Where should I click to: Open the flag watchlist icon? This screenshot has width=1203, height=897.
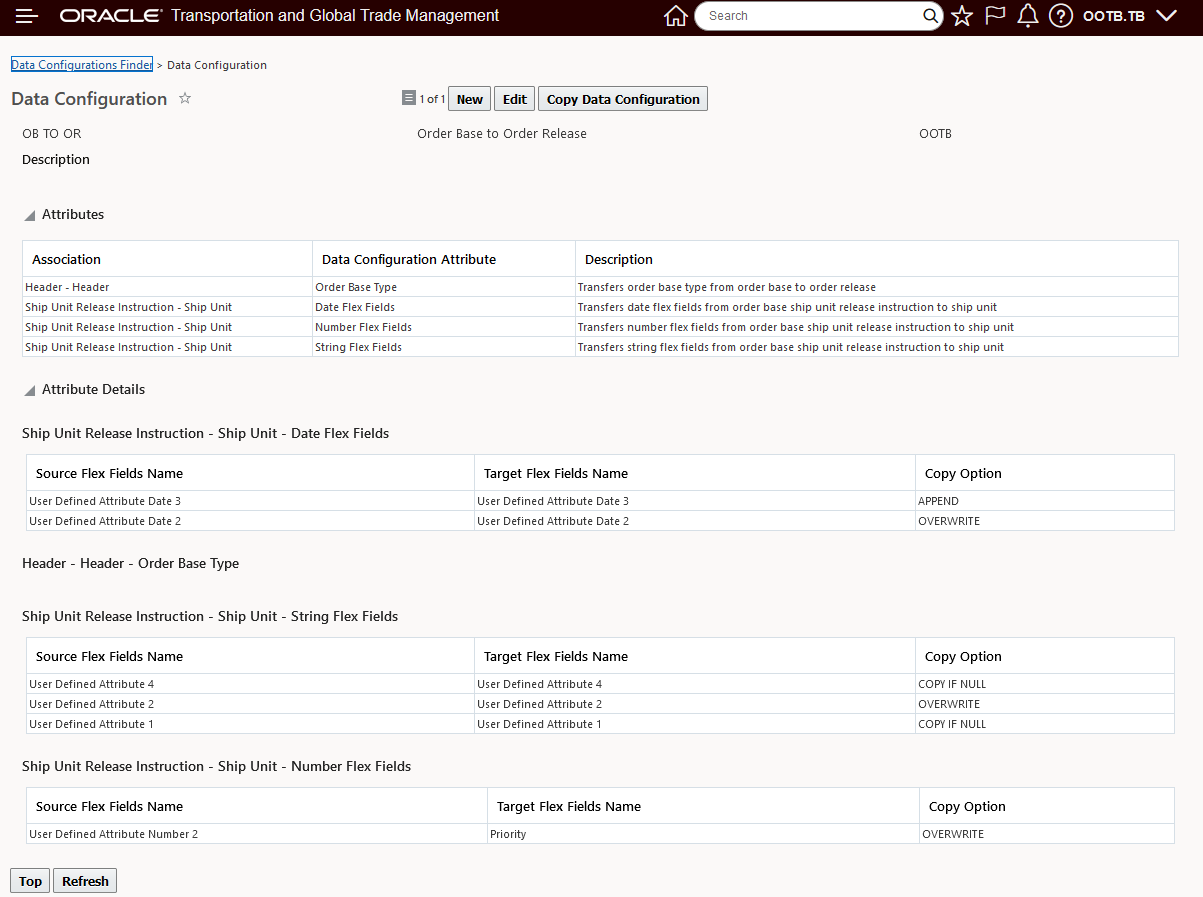[995, 16]
